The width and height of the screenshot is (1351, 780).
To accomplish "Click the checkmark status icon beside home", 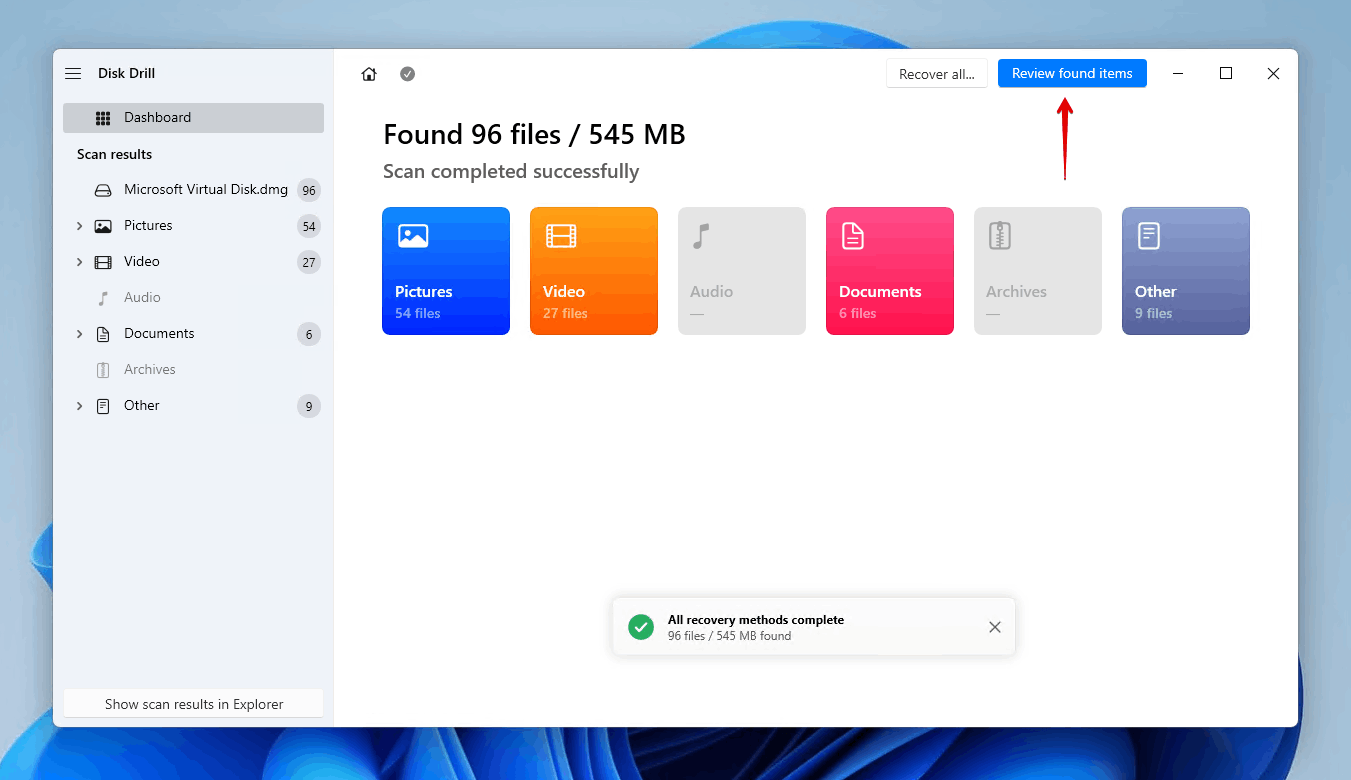I will pos(407,74).
